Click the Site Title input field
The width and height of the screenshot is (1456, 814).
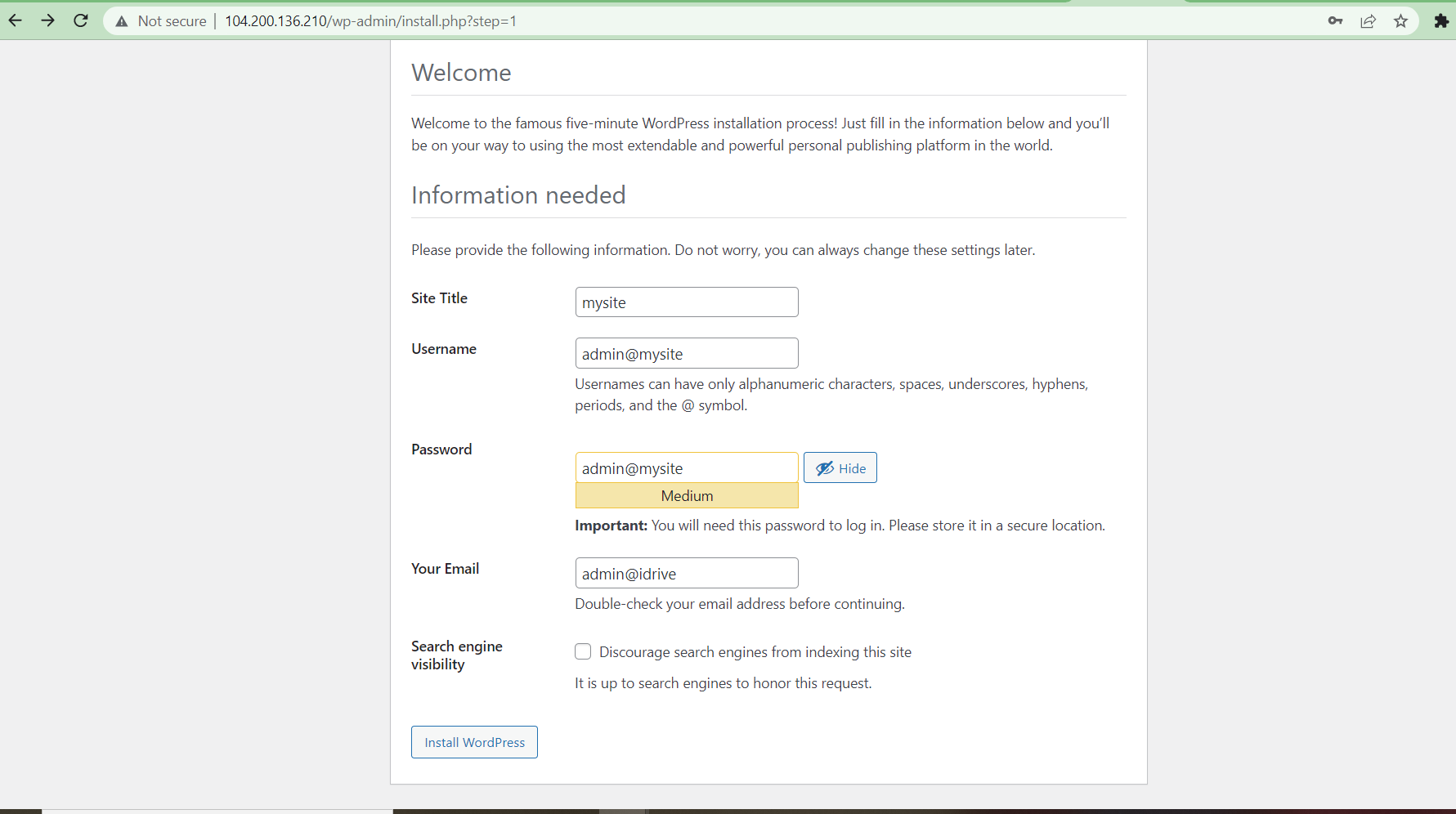tap(687, 302)
